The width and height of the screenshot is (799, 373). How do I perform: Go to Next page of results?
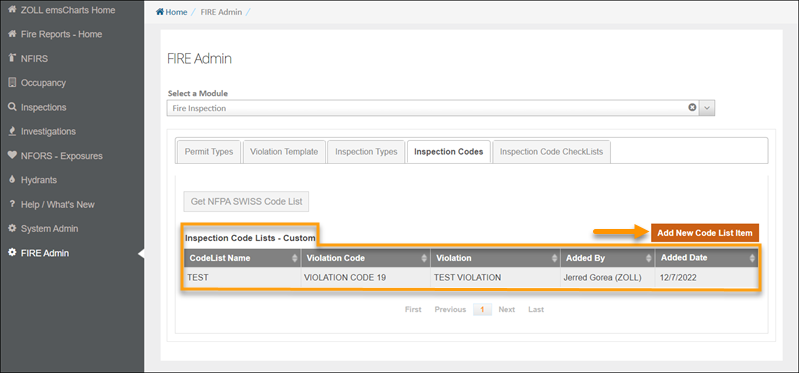tap(507, 309)
